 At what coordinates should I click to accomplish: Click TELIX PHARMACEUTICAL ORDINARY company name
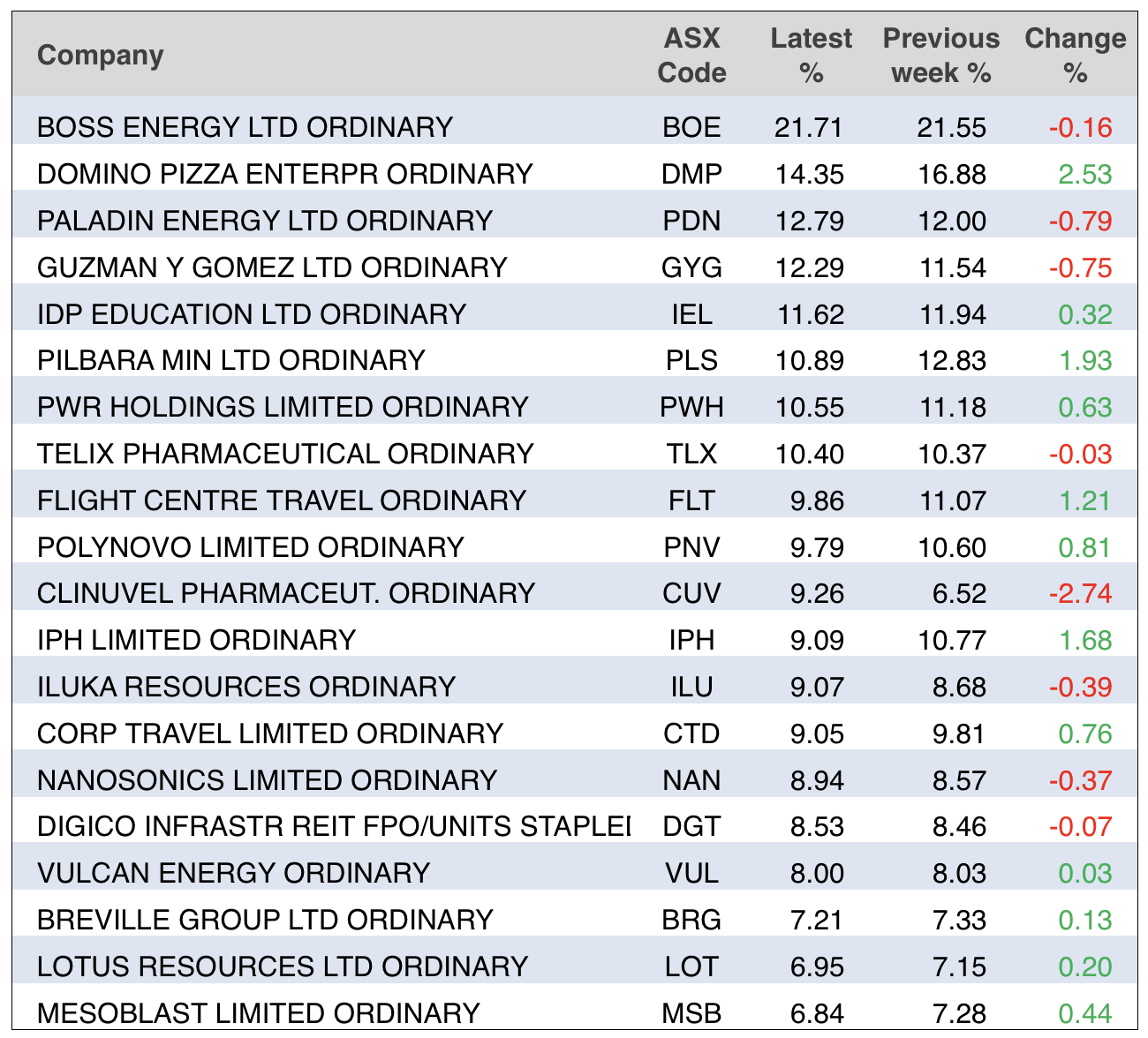click(285, 454)
